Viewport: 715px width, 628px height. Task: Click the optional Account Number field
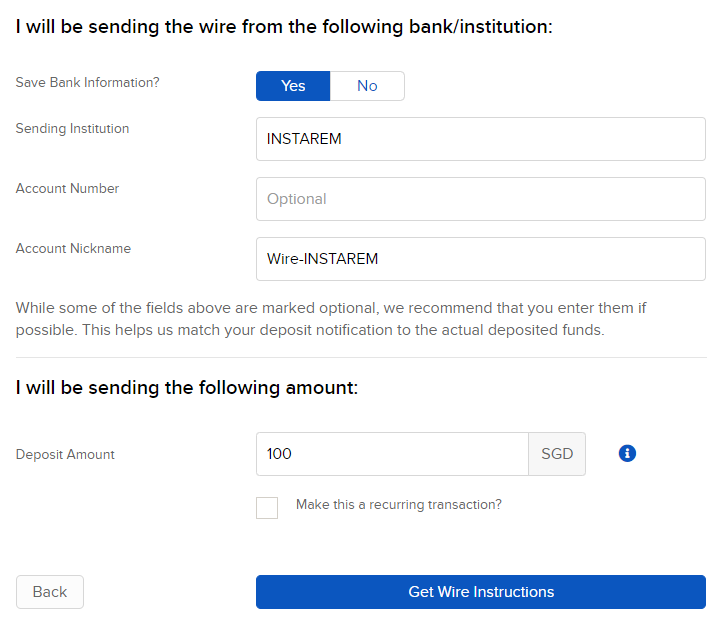tap(481, 199)
